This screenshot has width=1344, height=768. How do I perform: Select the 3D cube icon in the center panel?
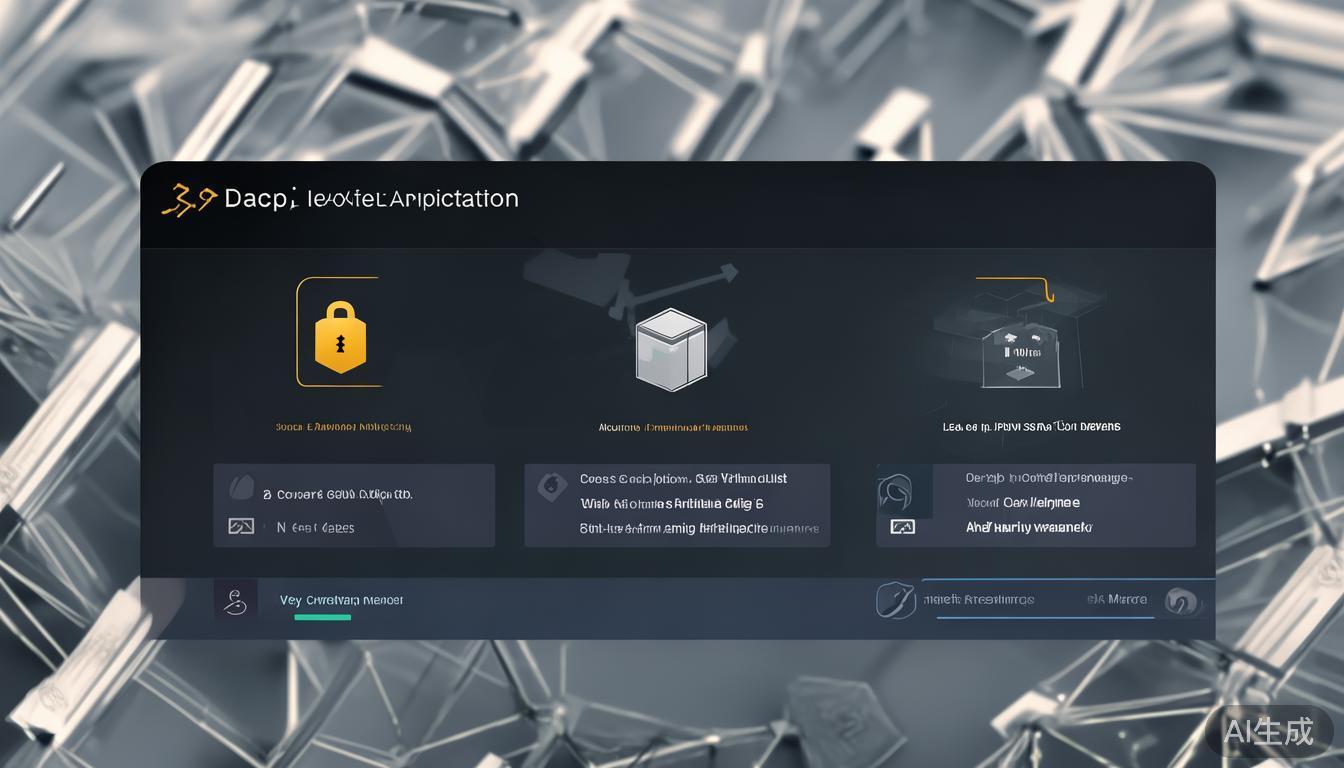[x=672, y=349]
